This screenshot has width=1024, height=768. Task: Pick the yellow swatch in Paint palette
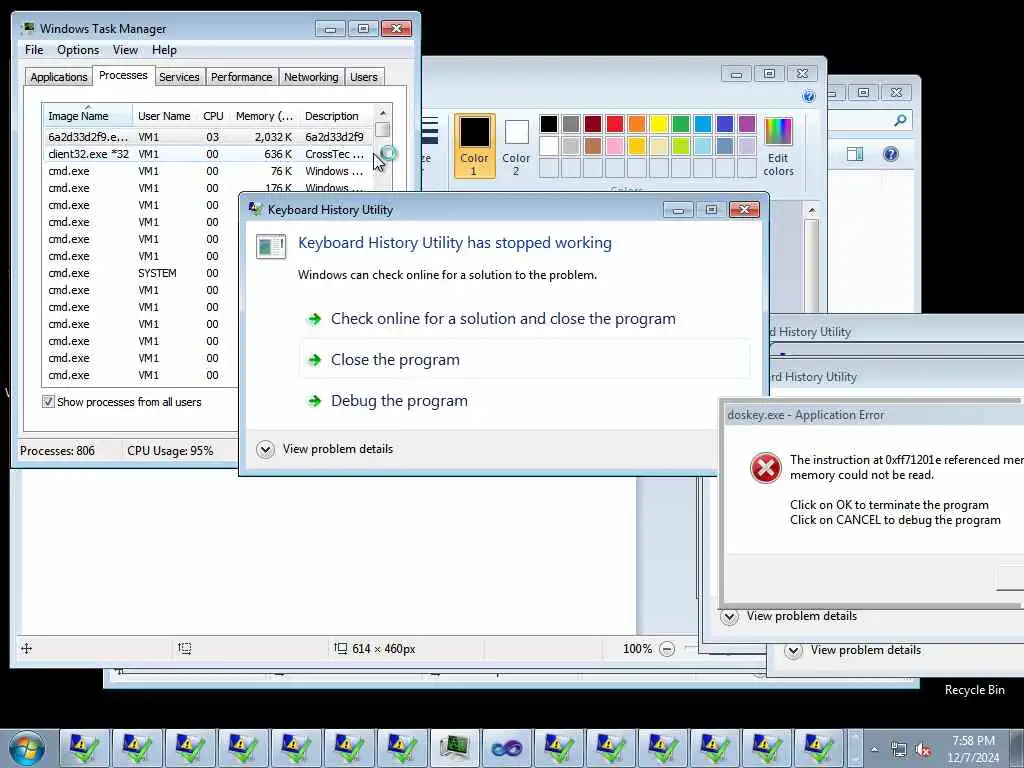pyautogui.click(x=659, y=123)
